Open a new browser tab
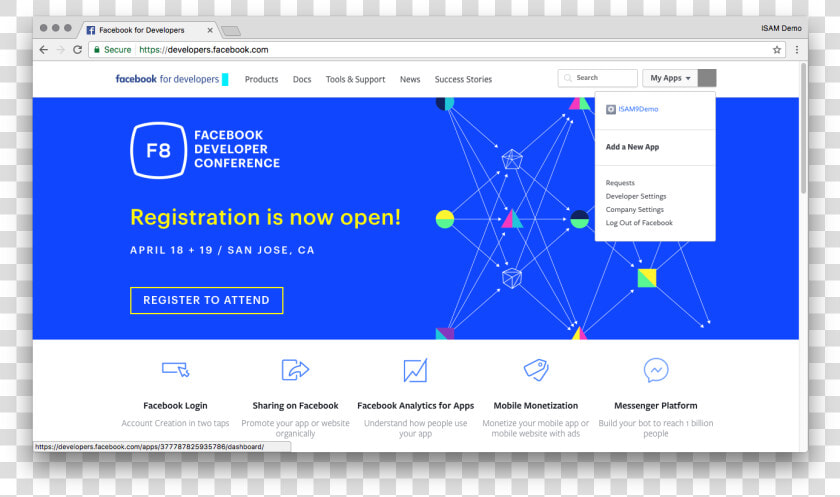The image size is (840, 497). [231, 31]
